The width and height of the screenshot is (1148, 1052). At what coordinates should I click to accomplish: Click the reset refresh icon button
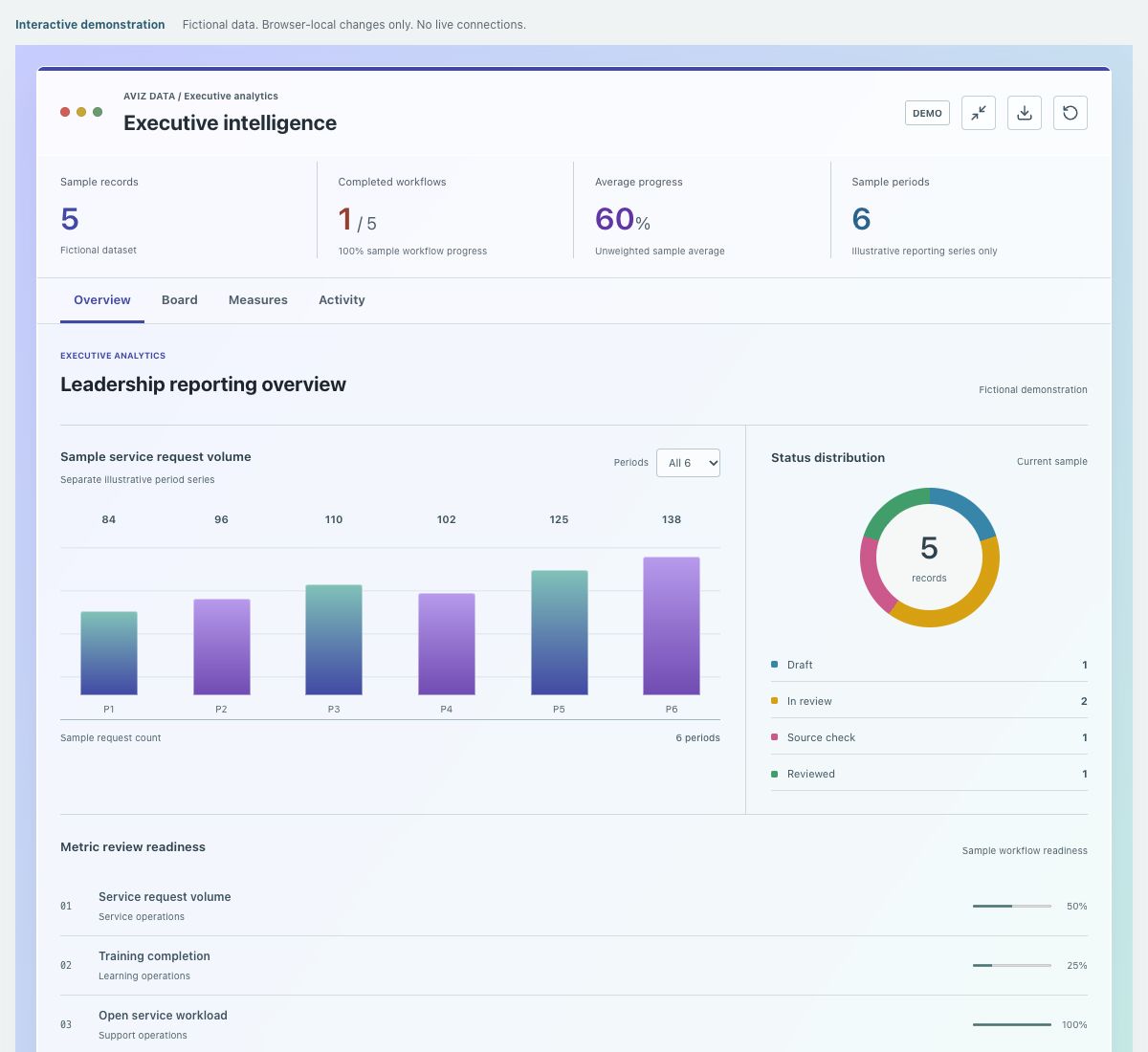[1071, 113]
